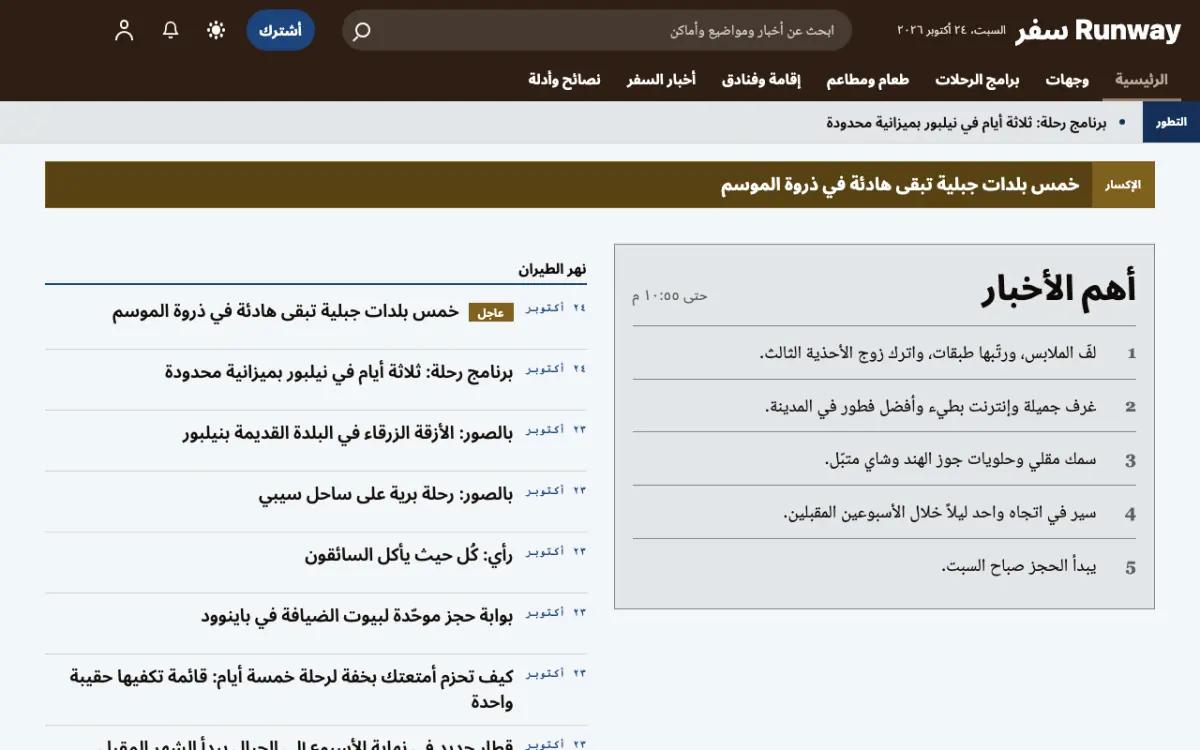Open opinion piece كُل حيث يأكل السائقون

click(409, 555)
